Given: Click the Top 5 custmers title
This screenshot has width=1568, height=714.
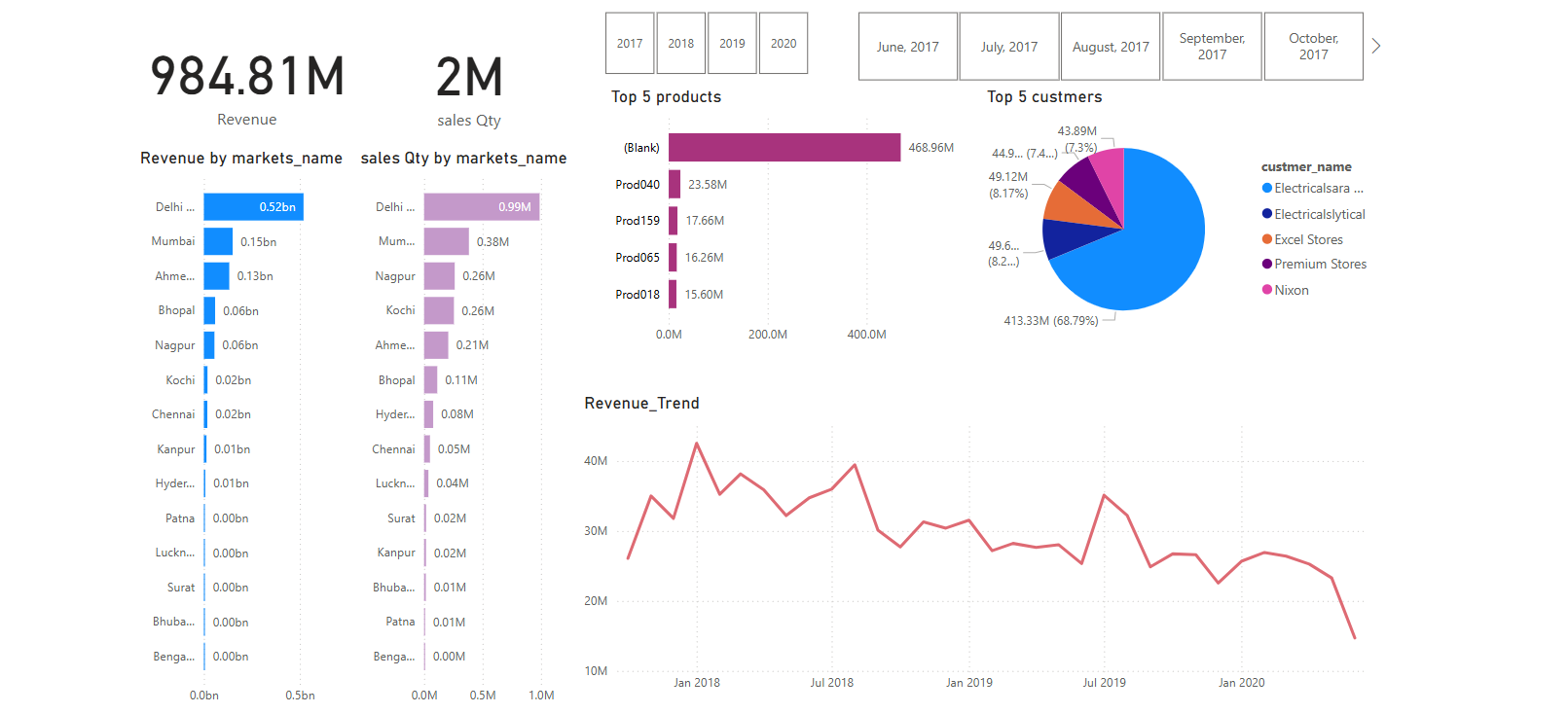Looking at the screenshot, I should pos(1044,96).
